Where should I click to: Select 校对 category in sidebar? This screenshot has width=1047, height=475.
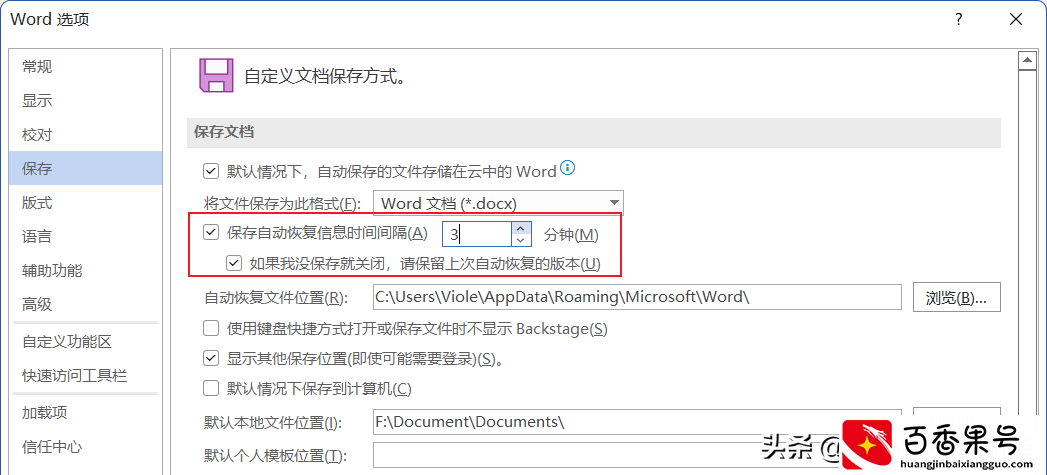coord(85,134)
